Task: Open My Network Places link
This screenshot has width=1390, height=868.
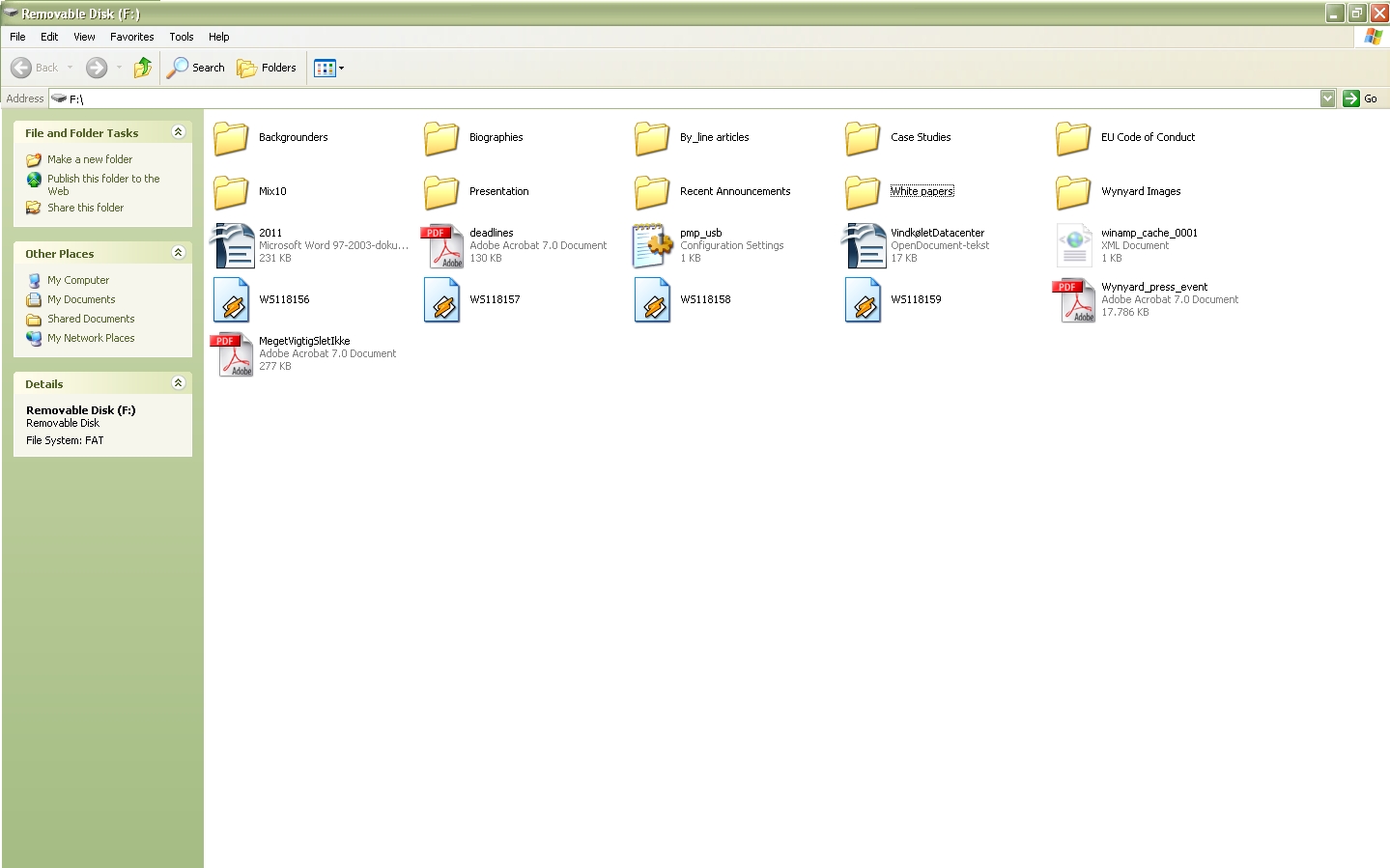Action: [91, 338]
